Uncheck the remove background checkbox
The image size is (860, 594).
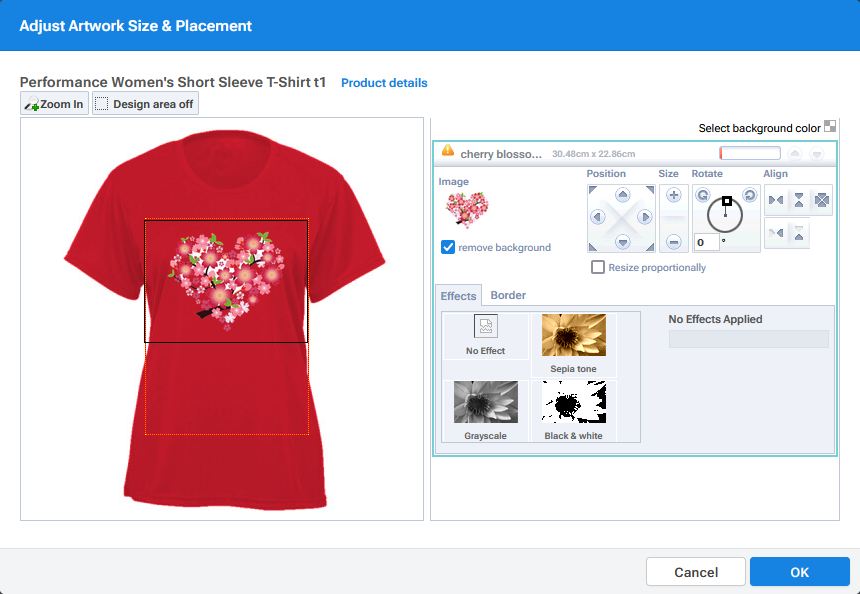pyautogui.click(x=448, y=247)
